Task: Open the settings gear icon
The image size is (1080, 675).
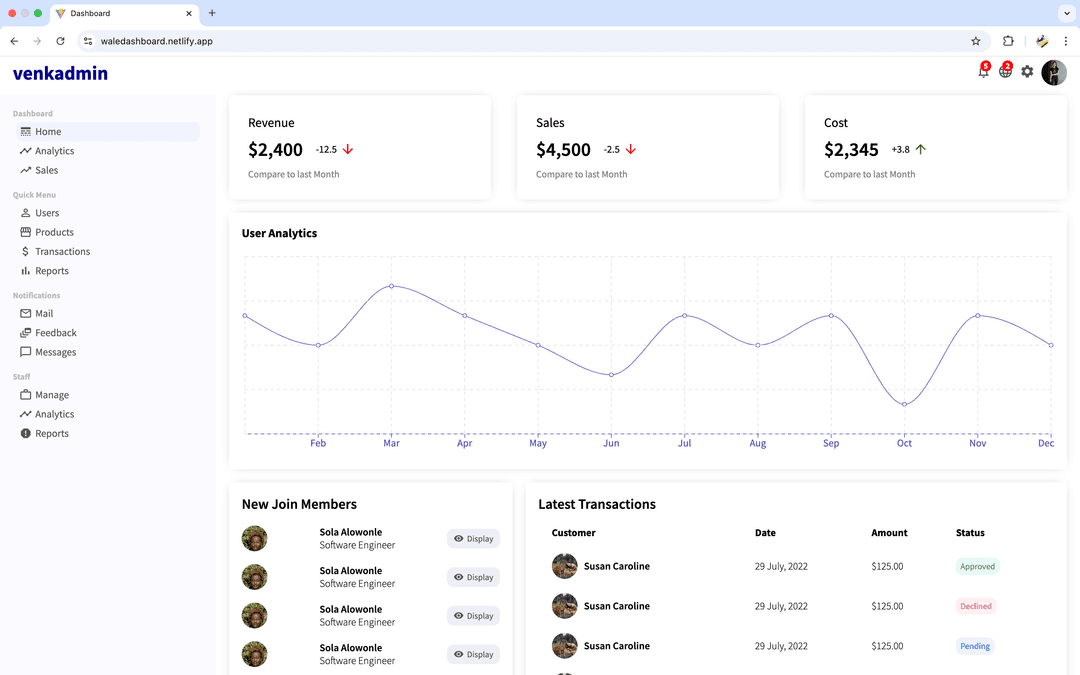Action: click(1027, 72)
